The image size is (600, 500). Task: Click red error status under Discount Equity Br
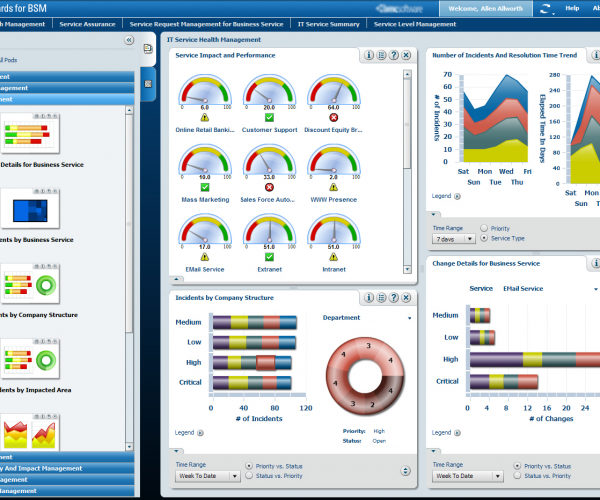coord(334,117)
